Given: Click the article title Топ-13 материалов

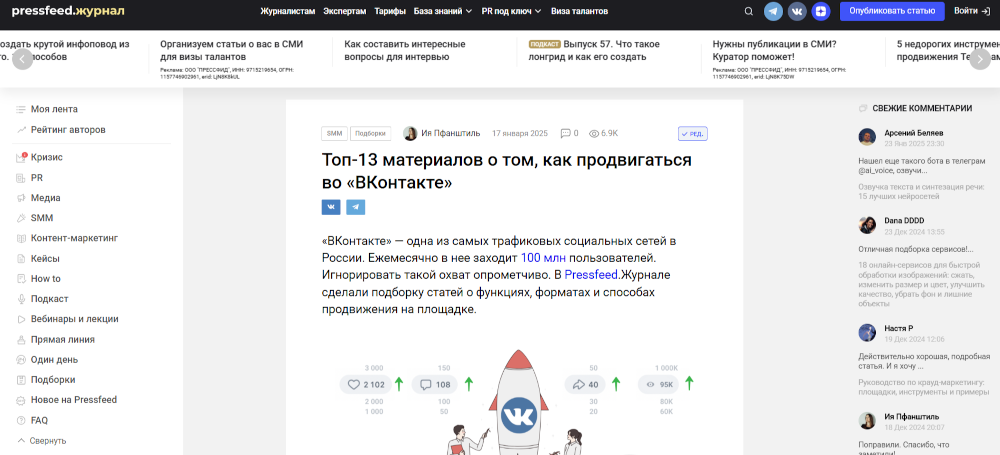Looking at the screenshot, I should click(x=506, y=170).
